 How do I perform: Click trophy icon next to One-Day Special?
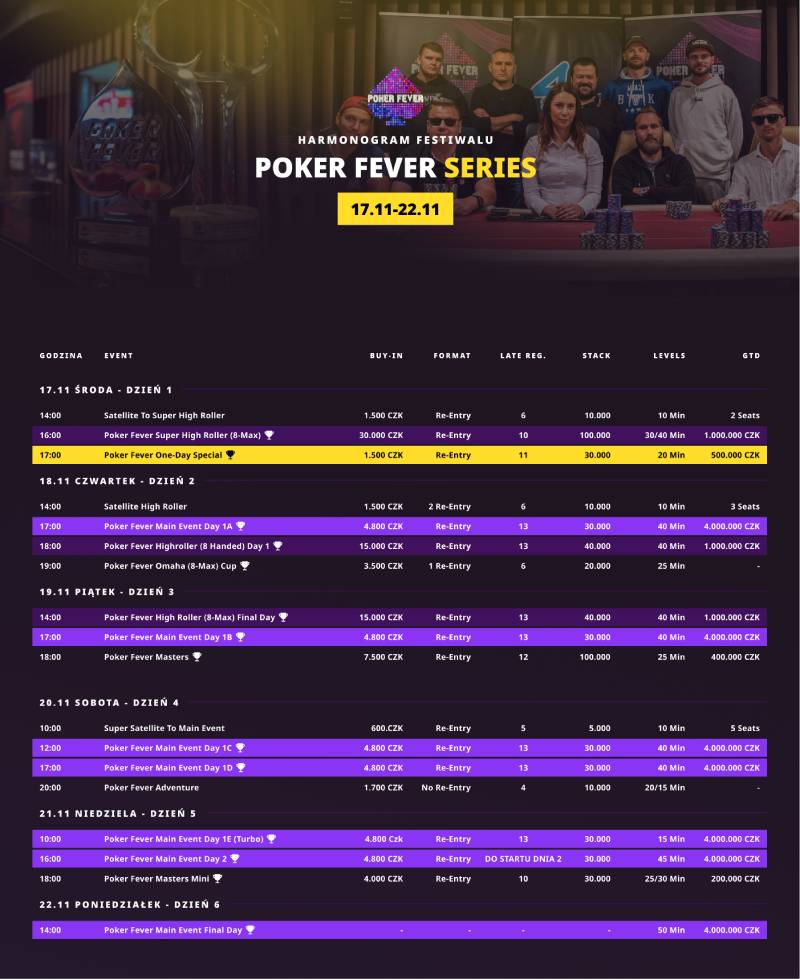[x=230, y=455]
